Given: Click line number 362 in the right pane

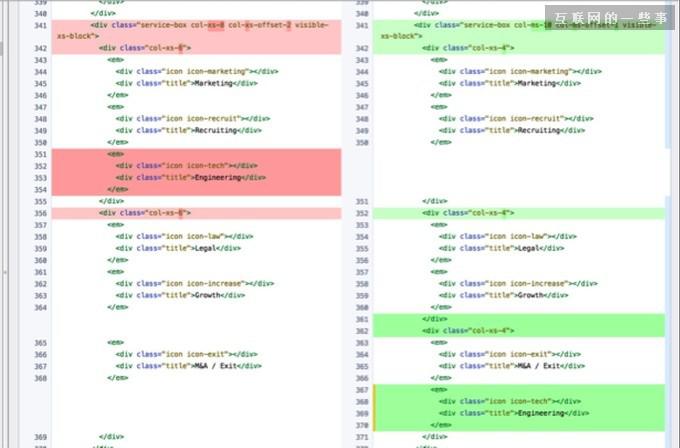Looking at the screenshot, I should 362,330.
